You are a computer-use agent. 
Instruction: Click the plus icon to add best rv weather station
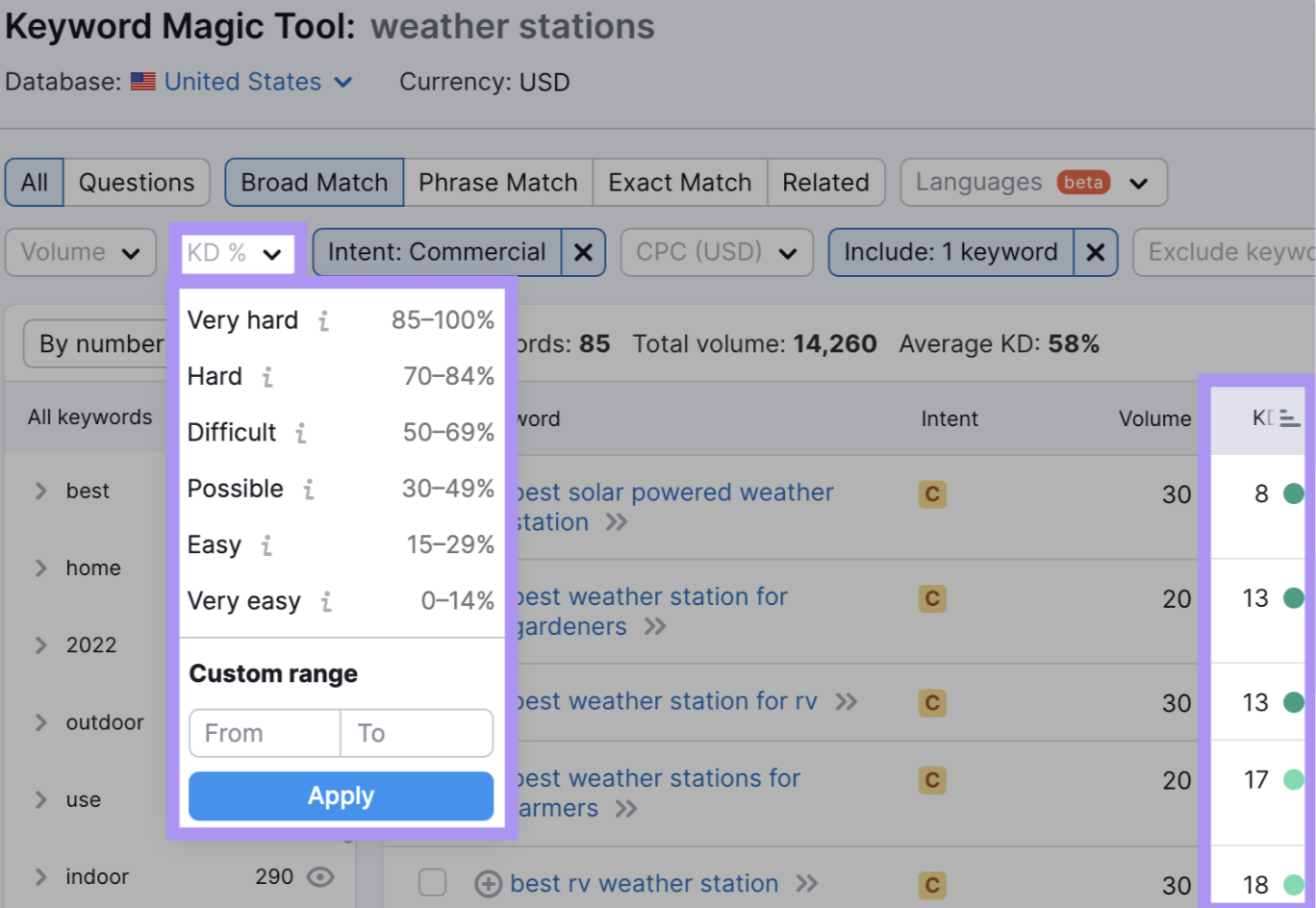pos(488,883)
